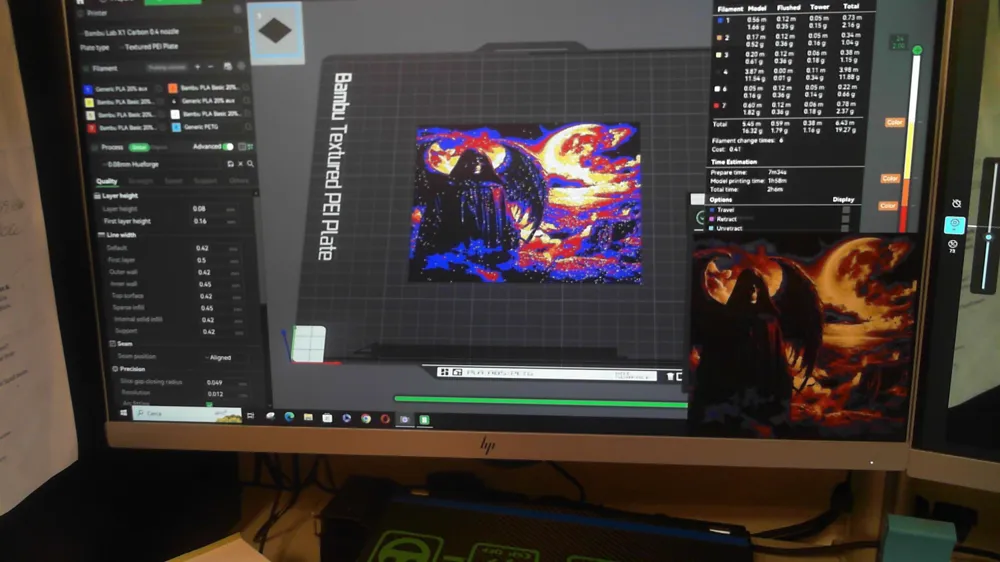Viewport: 1000px width, 562px height.
Task: Toggle the Arc fitting checkbox
Action: coord(209,404)
